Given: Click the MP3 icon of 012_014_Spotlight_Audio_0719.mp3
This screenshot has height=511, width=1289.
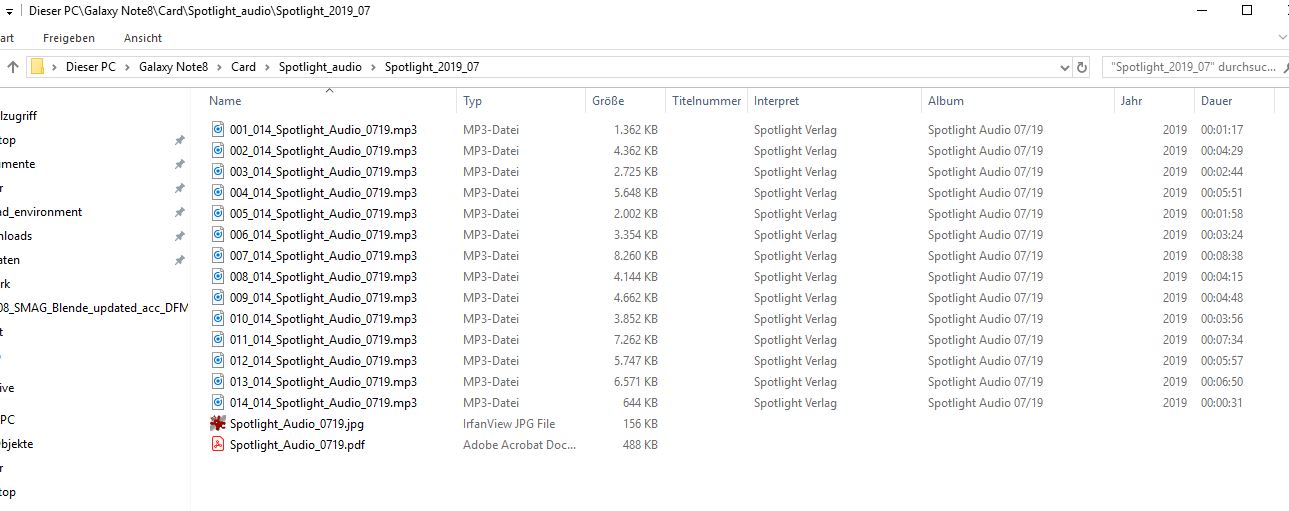Looking at the screenshot, I should 218,361.
